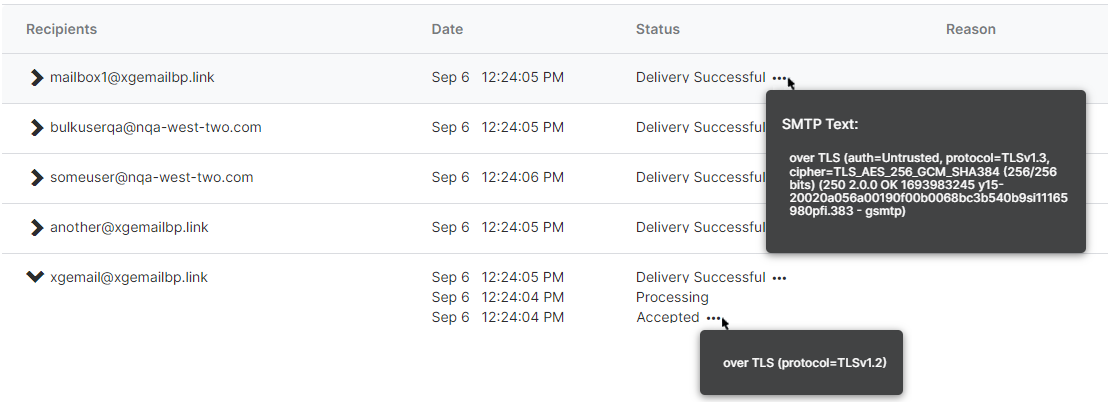
Task: Select recipient bulkuserqa@nqa-west-two.com
Action: (x=155, y=128)
